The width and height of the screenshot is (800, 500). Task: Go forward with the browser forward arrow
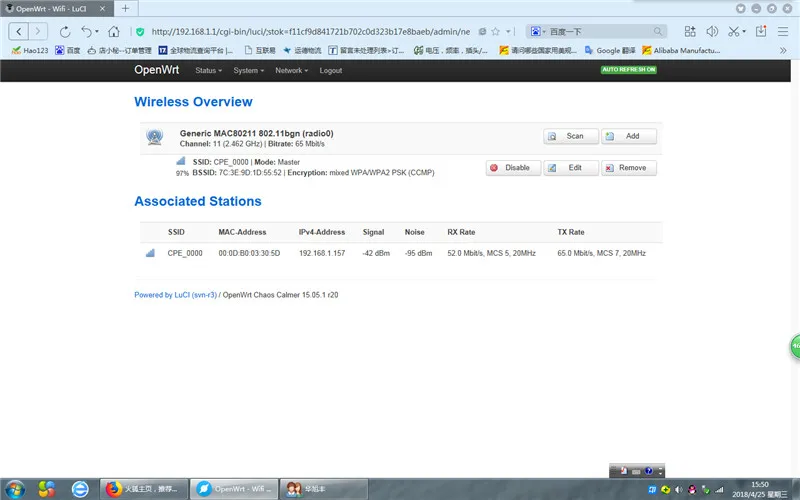38,32
